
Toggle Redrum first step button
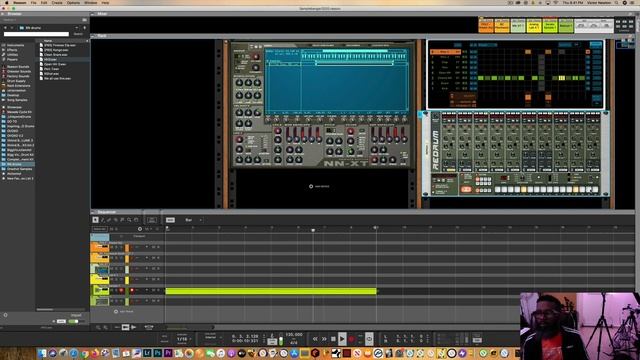[498, 190]
